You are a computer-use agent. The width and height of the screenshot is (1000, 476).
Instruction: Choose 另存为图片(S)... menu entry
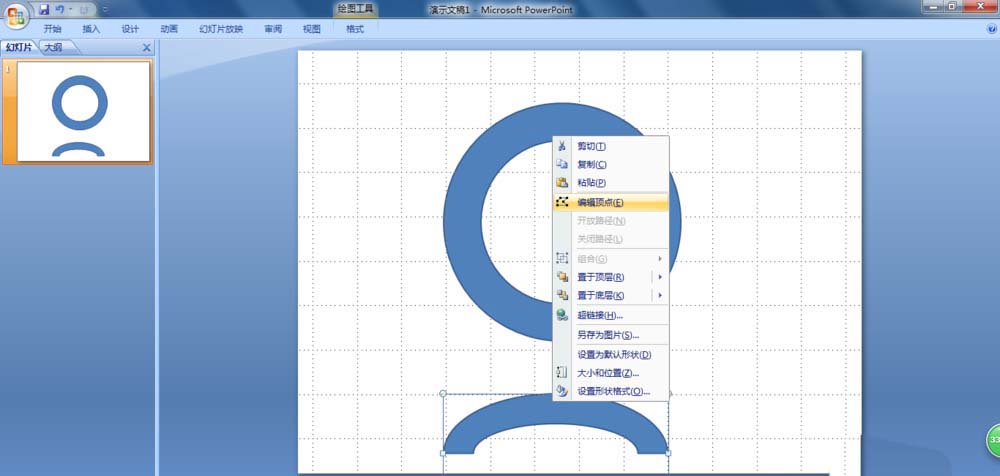coord(610,335)
